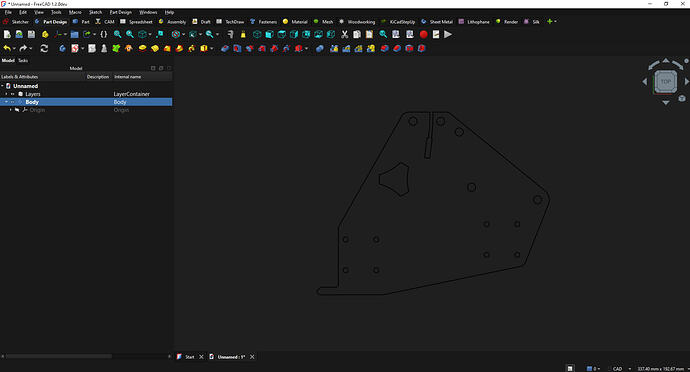Open the Help menu

pos(169,12)
